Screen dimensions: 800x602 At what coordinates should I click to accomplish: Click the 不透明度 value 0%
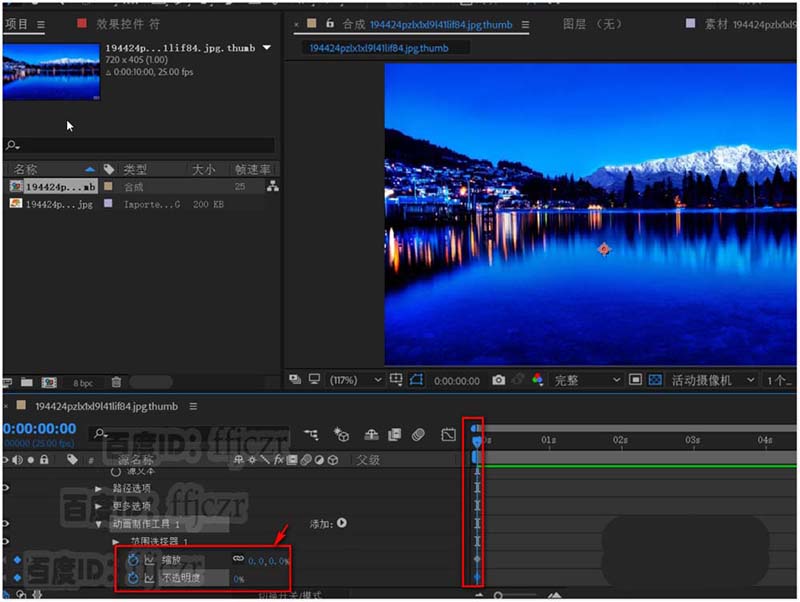click(239, 579)
